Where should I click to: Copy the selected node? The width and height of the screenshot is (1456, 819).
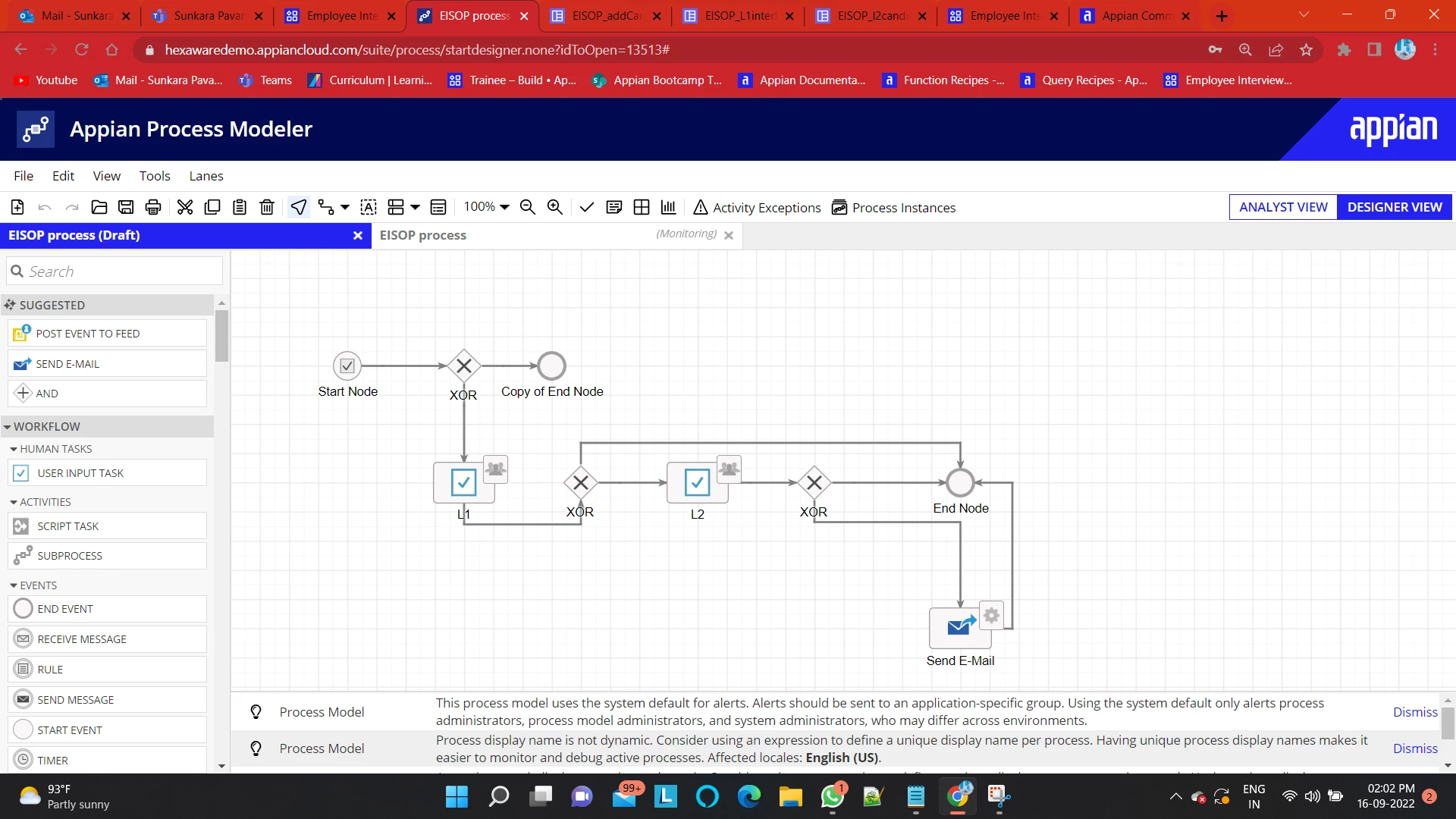pyautogui.click(x=212, y=207)
